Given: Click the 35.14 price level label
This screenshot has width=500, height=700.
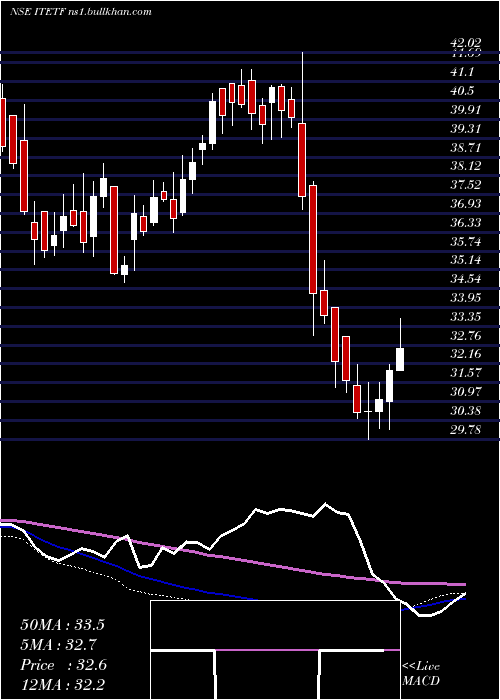Looking at the screenshot, I should pyautogui.click(x=466, y=260).
